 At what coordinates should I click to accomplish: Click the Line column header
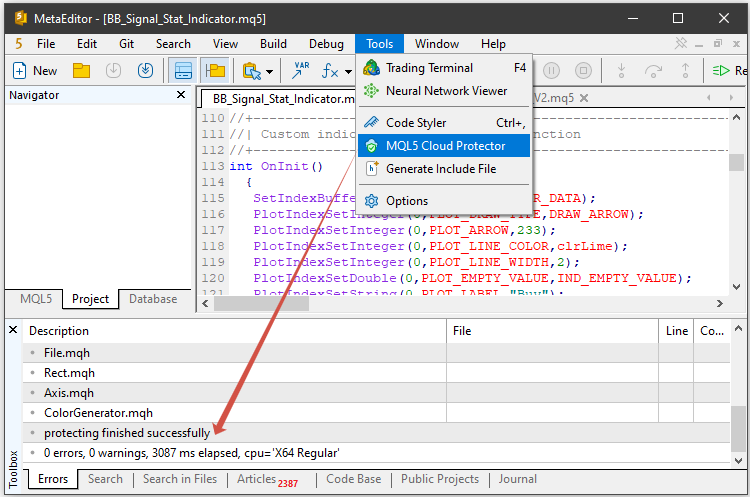point(676,331)
